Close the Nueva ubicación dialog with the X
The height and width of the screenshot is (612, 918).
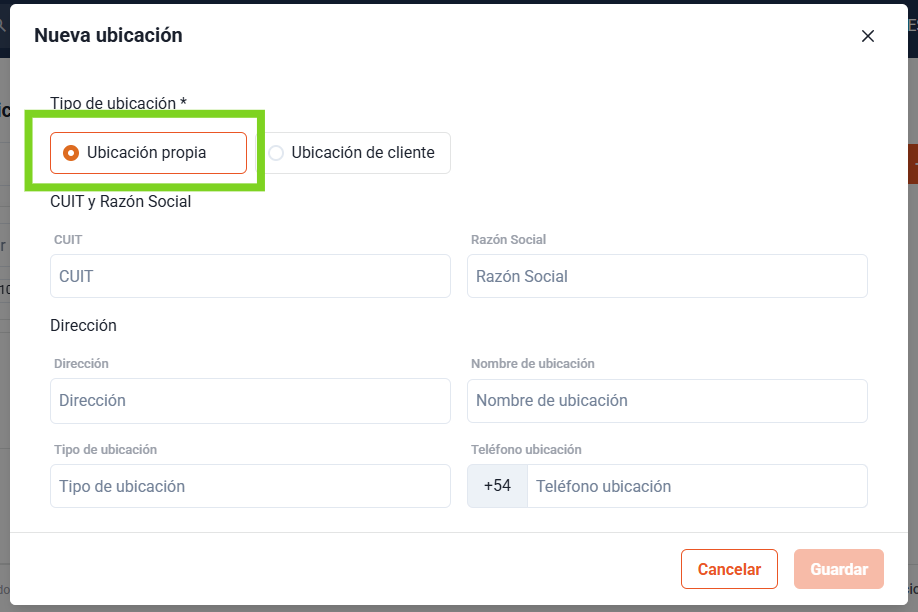tap(868, 36)
